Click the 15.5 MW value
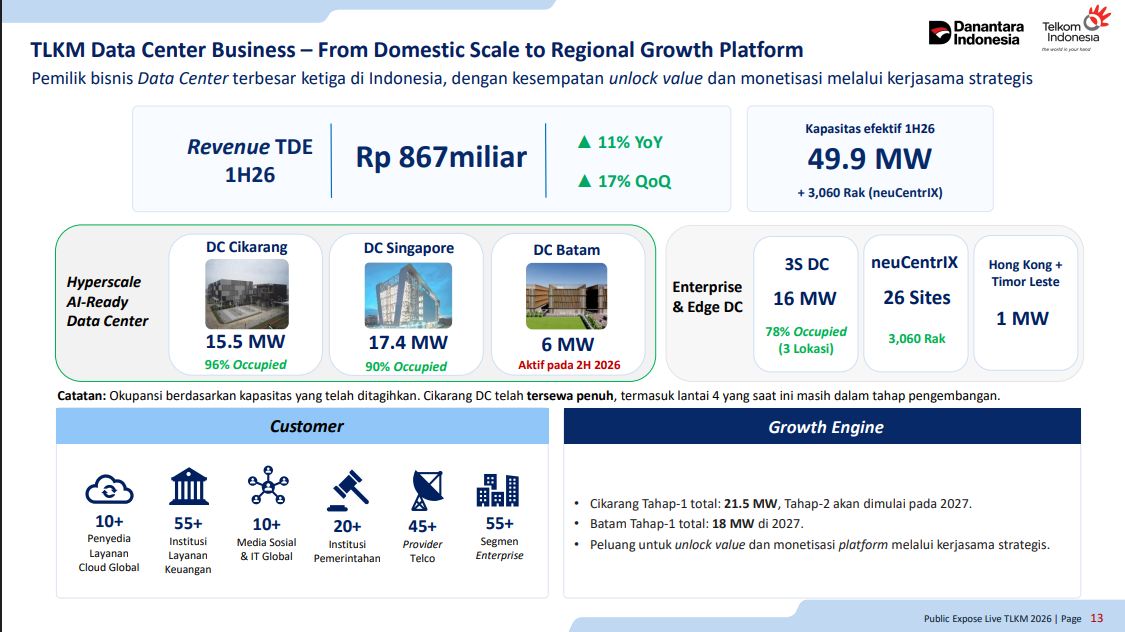1125x632 pixels. click(x=245, y=341)
